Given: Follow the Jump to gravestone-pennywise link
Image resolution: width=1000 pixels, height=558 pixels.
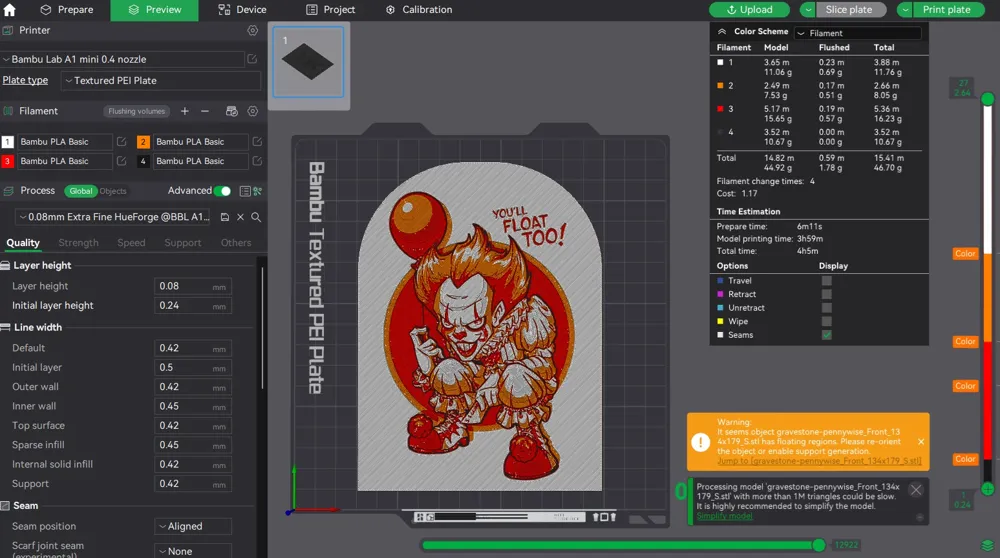Looking at the screenshot, I should coord(819,460).
